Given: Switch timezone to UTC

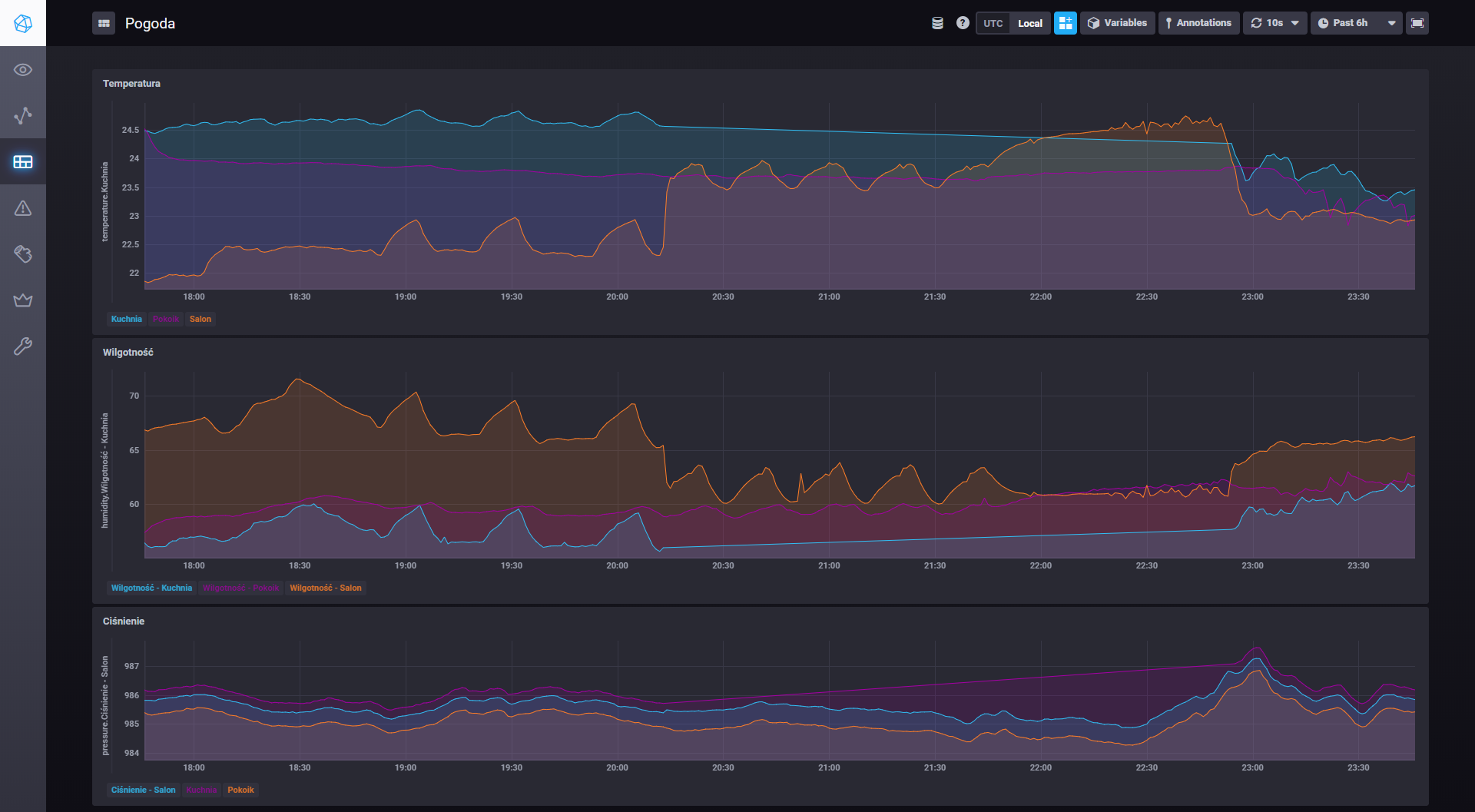Looking at the screenshot, I should point(992,22).
